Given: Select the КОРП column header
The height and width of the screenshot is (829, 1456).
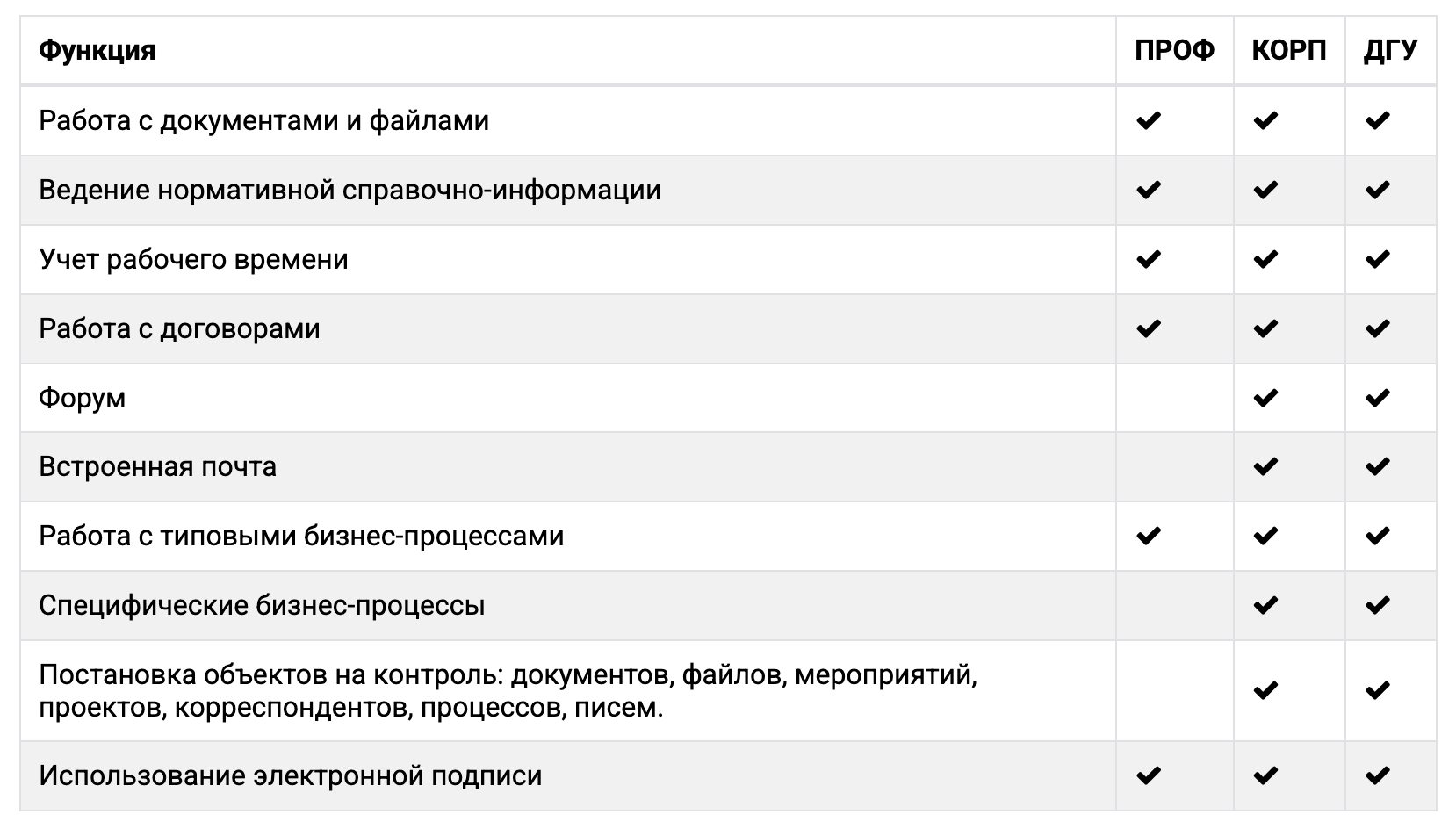Looking at the screenshot, I should [1289, 50].
